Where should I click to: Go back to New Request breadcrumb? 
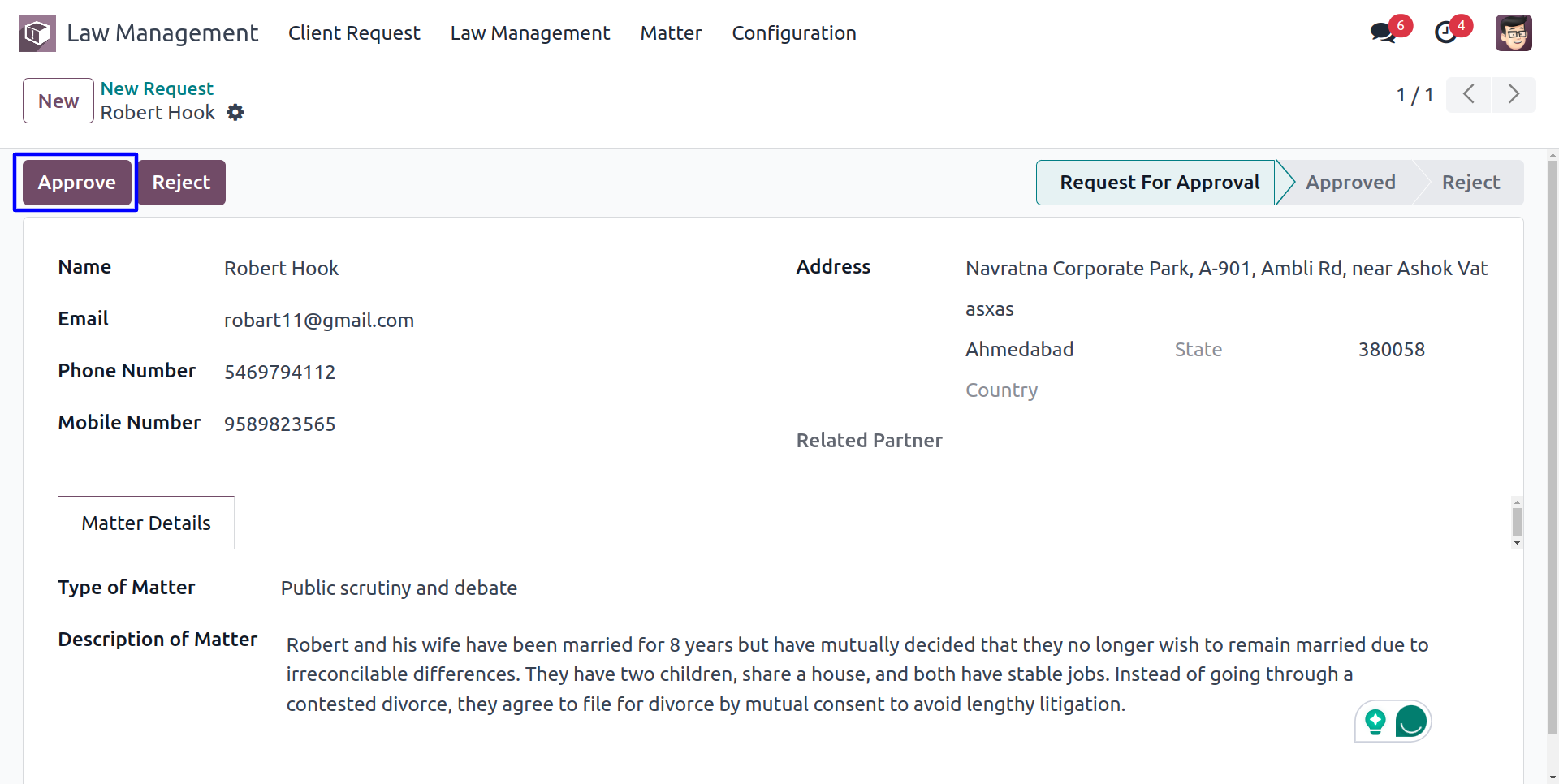coord(157,88)
